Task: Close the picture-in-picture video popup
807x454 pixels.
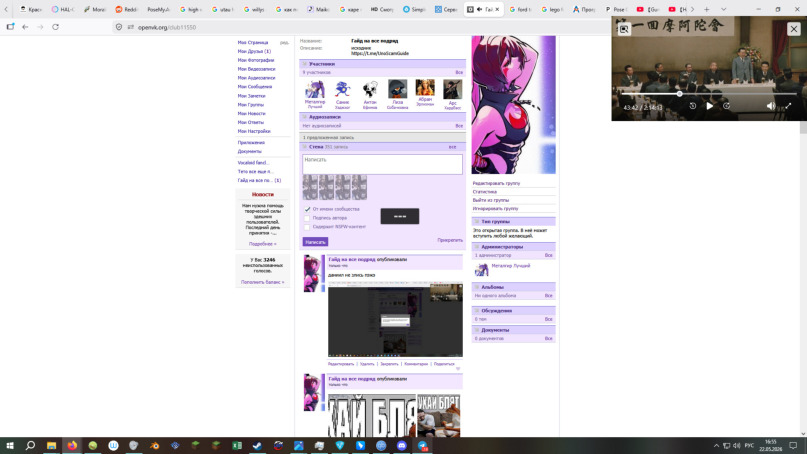Action: tap(794, 29)
